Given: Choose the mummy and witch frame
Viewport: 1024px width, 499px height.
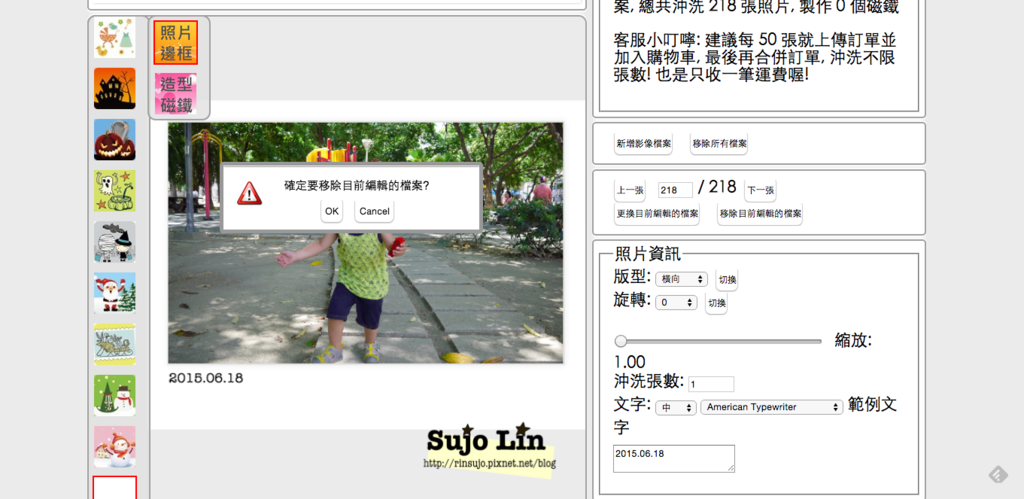Looking at the screenshot, I should pos(114,242).
